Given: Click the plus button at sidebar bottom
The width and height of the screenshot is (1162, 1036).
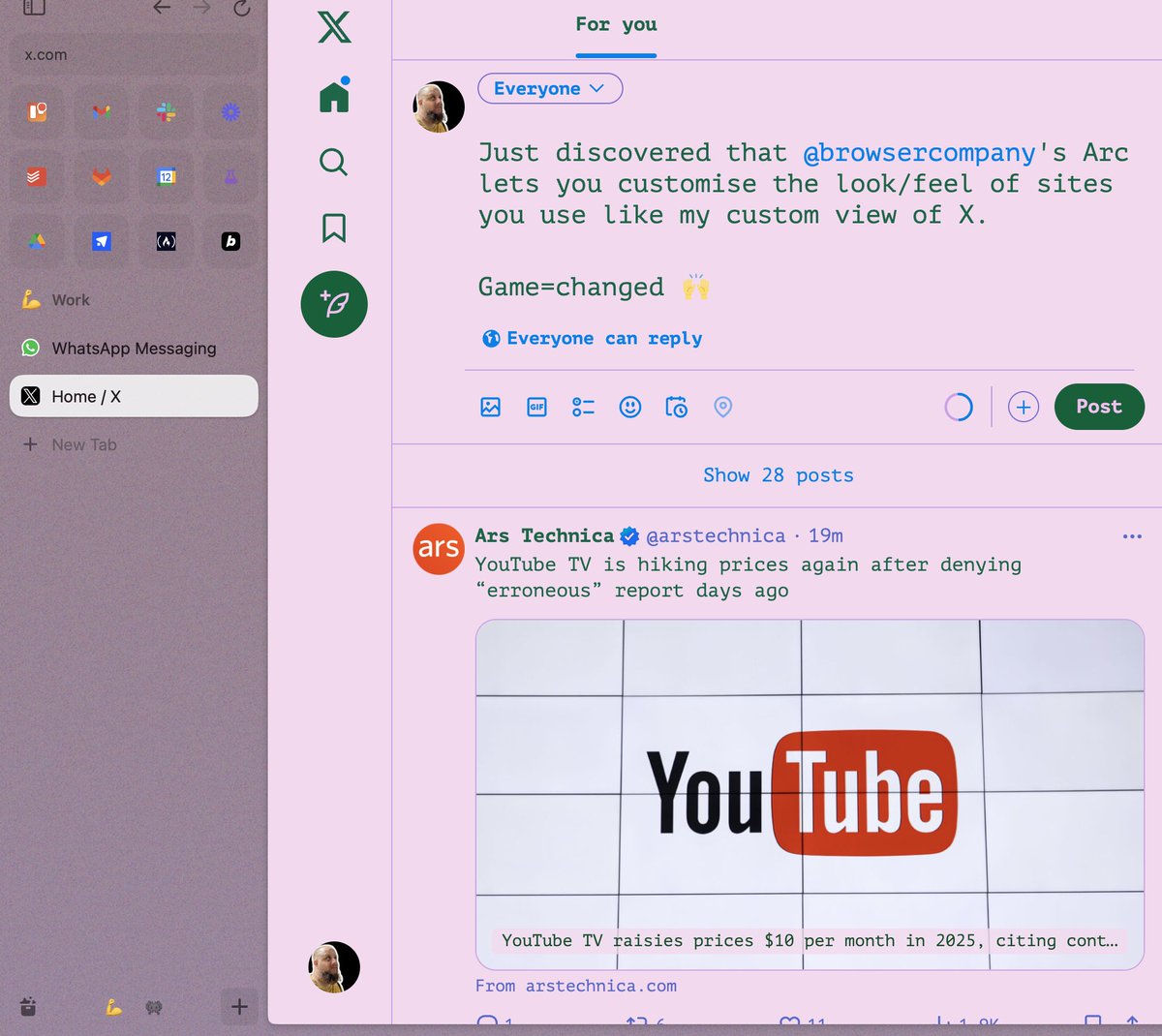Looking at the screenshot, I should (x=239, y=1007).
